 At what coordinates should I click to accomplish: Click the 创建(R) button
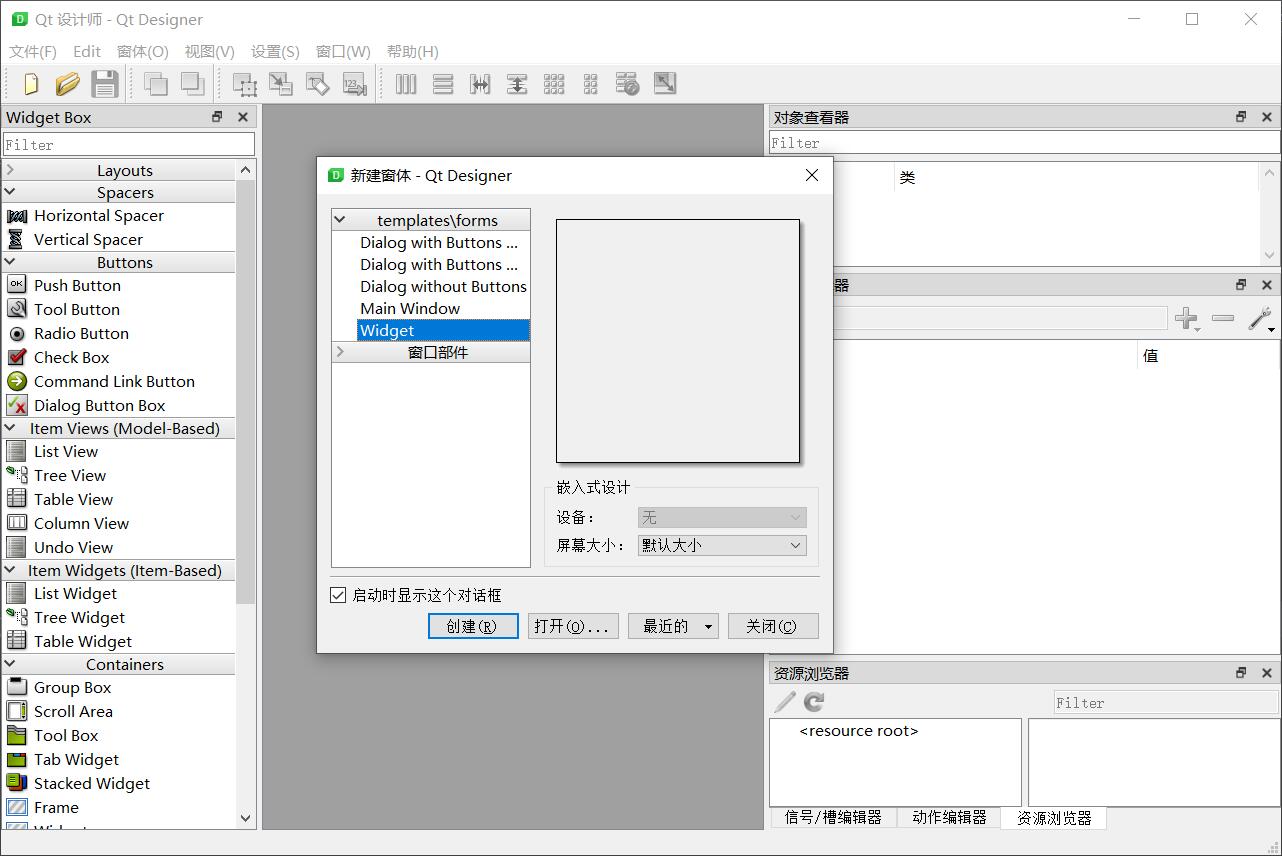pos(473,625)
